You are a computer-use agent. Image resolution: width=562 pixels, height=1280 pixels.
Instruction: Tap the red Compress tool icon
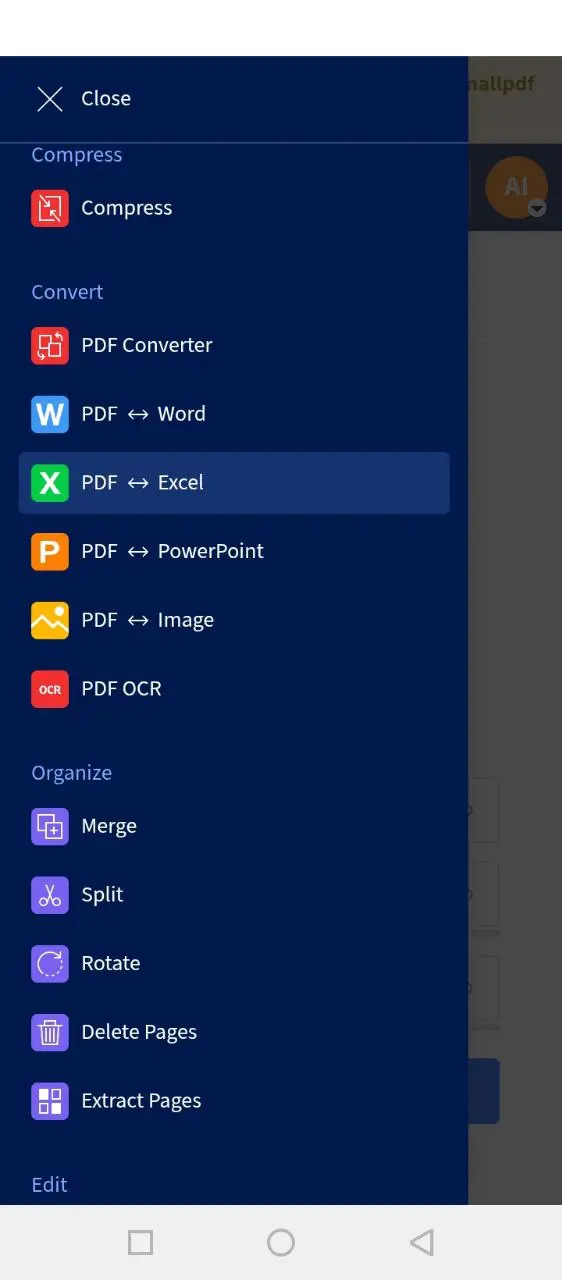click(50, 208)
